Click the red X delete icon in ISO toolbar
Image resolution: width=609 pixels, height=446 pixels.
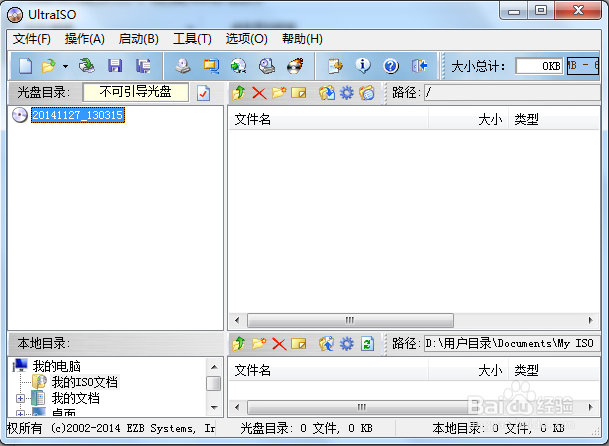click(259, 93)
